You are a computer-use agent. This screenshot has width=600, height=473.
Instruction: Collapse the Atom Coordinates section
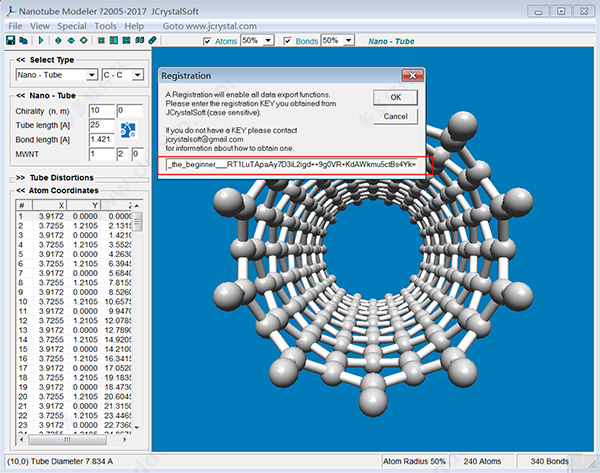click(21, 190)
